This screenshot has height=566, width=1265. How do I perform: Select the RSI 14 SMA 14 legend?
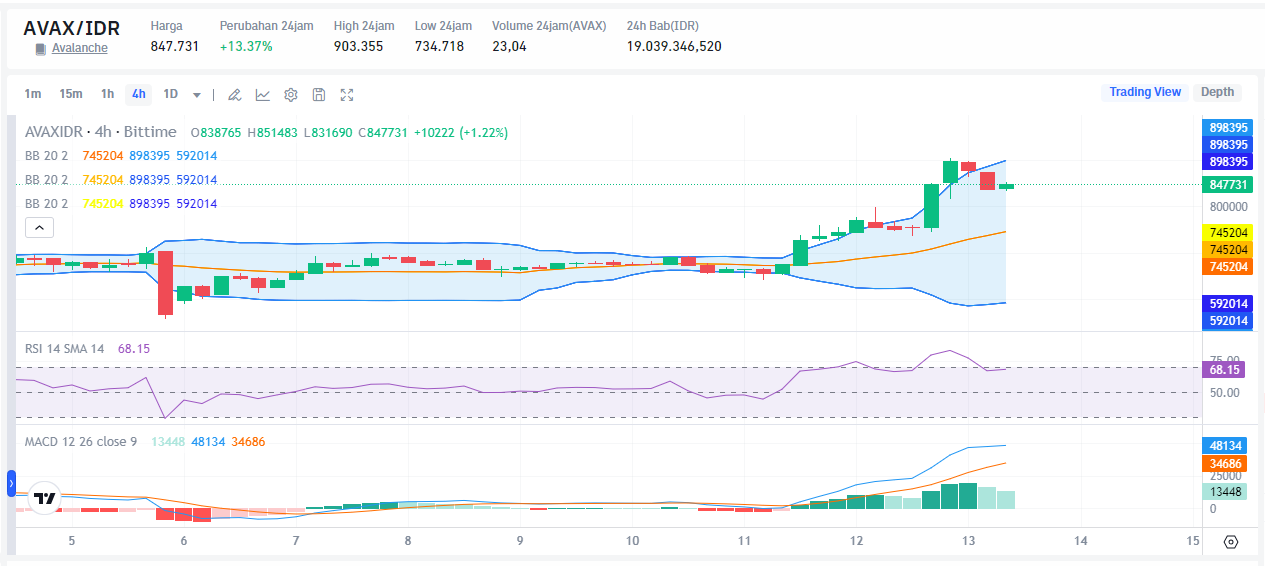64,348
